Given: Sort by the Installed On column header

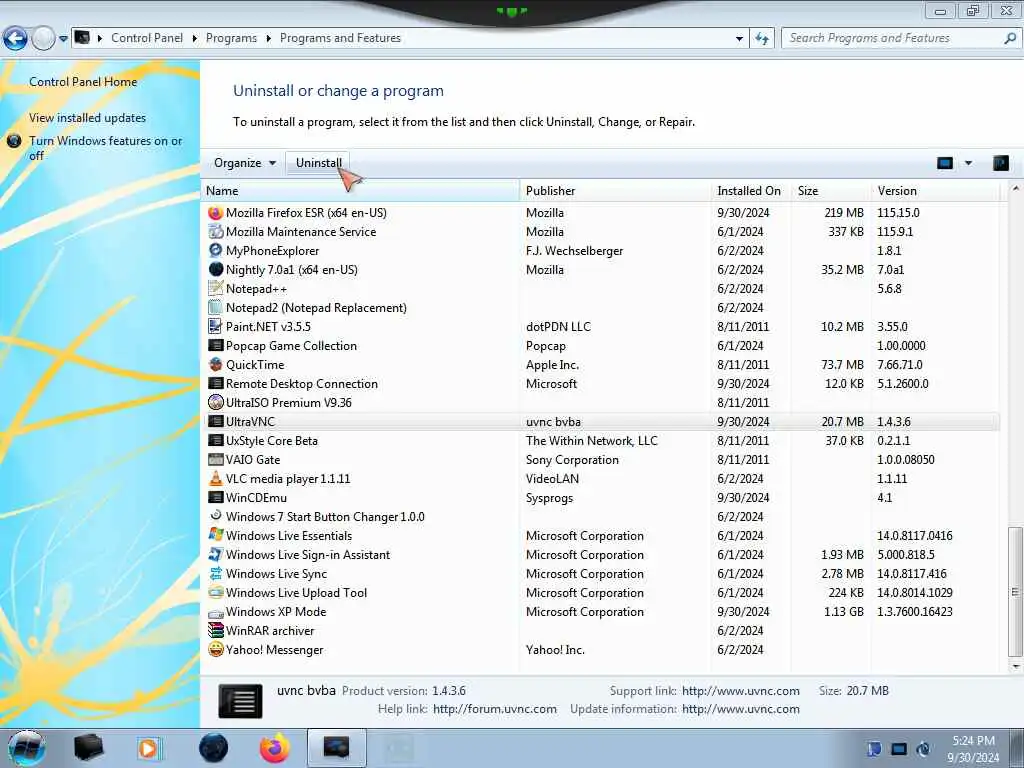Looking at the screenshot, I should coord(750,191).
